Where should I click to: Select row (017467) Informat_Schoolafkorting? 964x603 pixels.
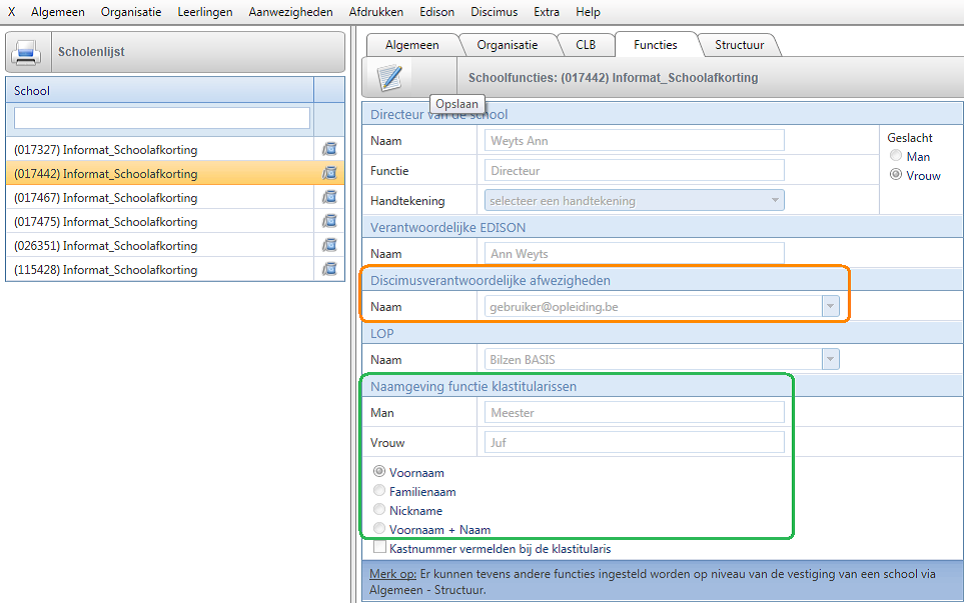point(160,197)
